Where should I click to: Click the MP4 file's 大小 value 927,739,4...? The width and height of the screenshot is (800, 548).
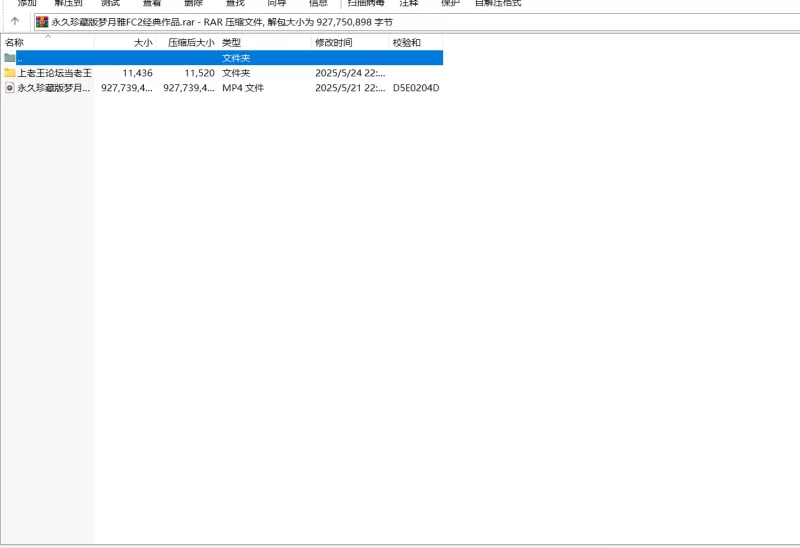pyautogui.click(x=127, y=88)
